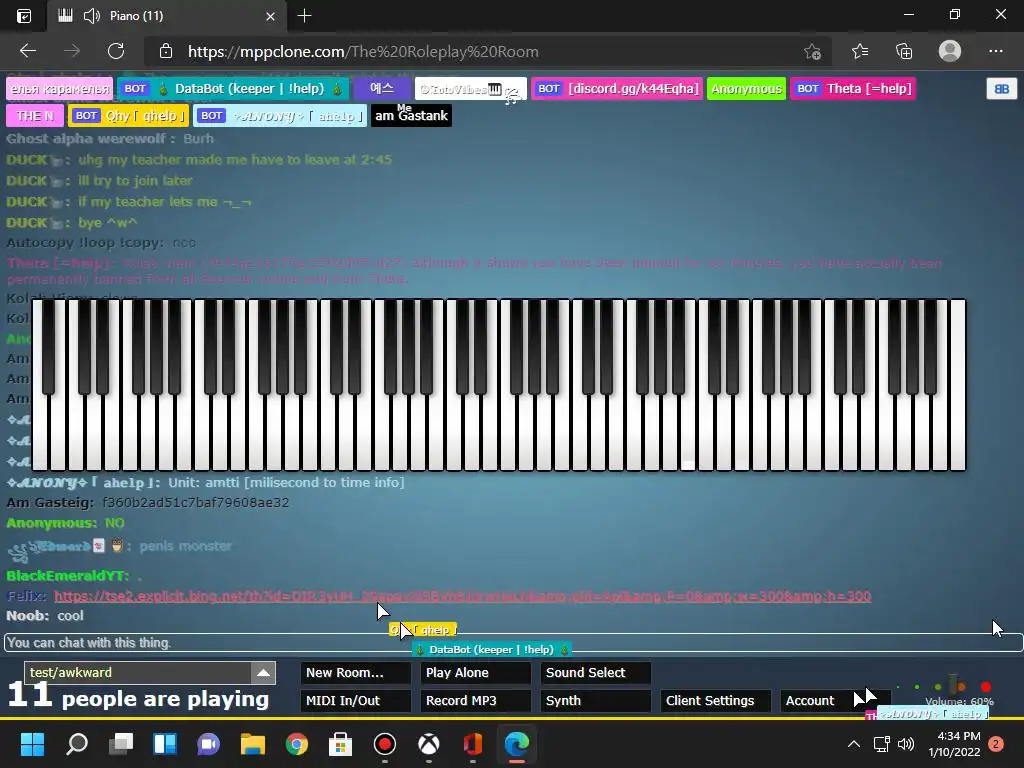Image resolution: width=1024 pixels, height=768 pixels.
Task: Open the system volume tray icon
Action: coord(906,744)
